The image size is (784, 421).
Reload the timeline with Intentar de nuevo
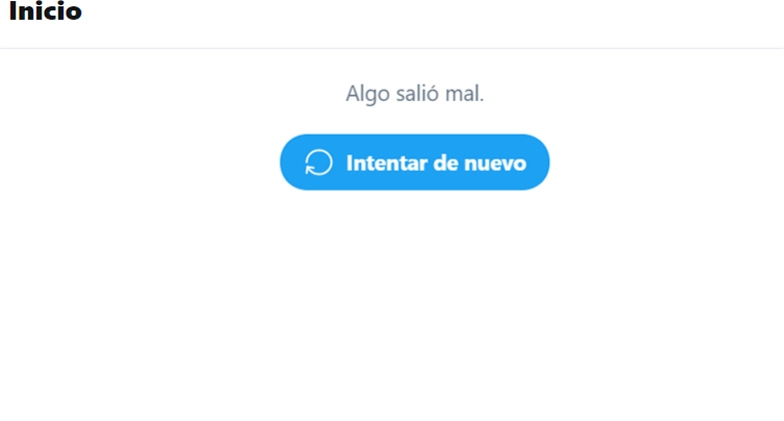[414, 162]
